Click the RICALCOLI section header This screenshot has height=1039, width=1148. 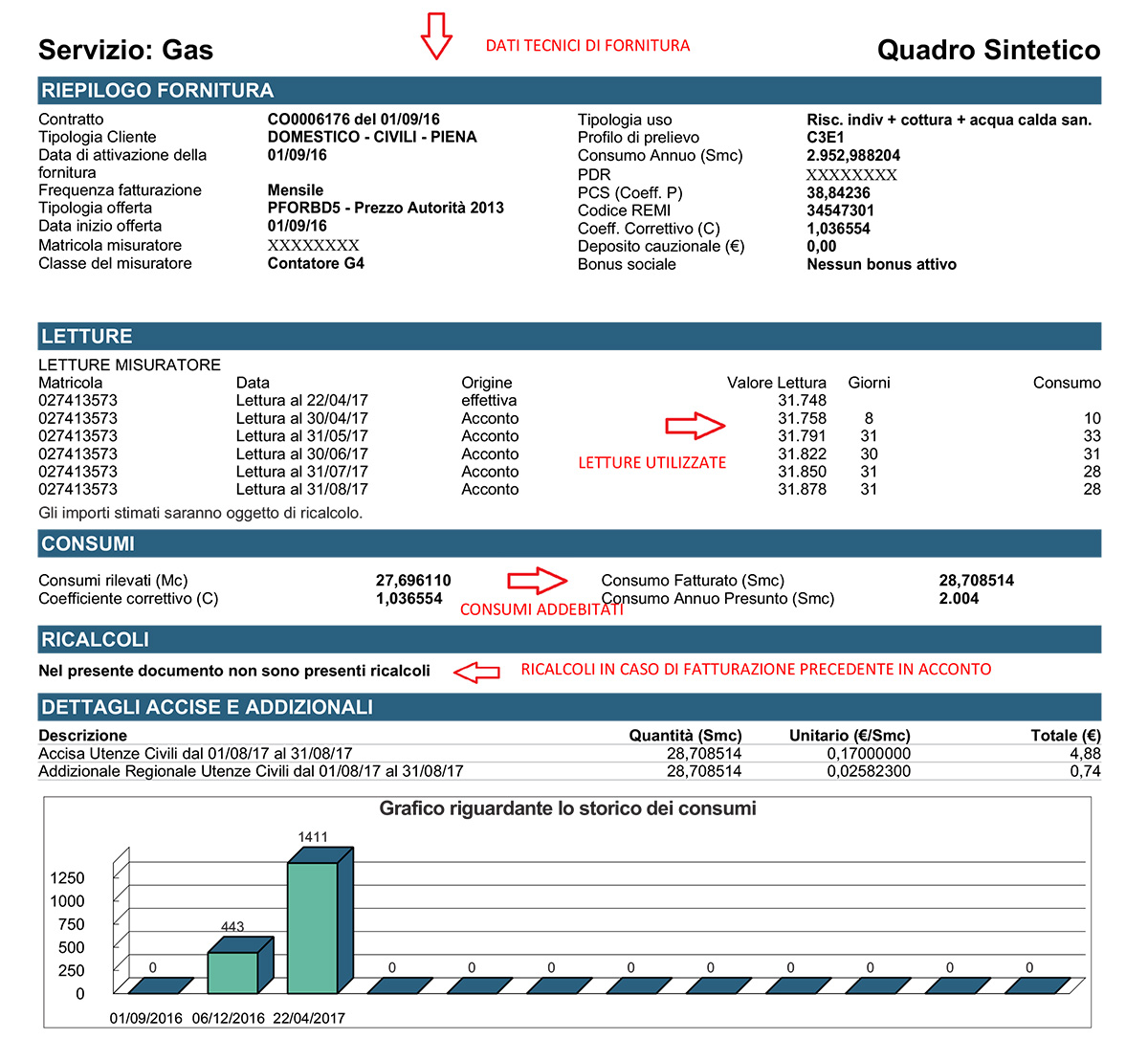click(569, 639)
